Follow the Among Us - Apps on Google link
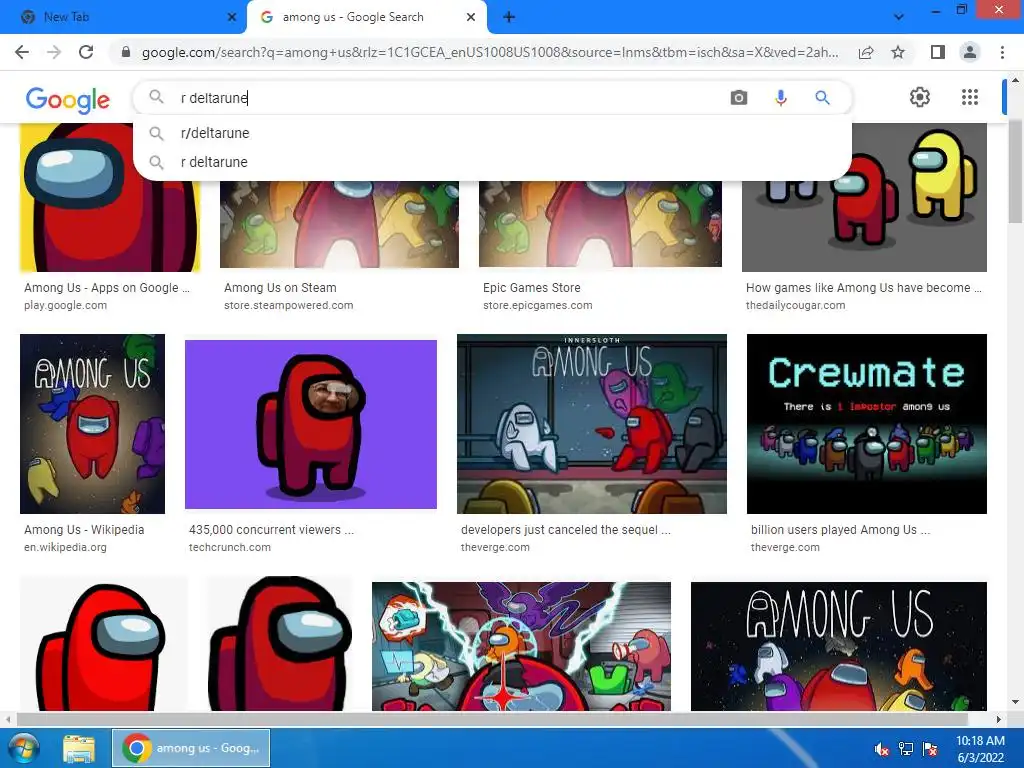This screenshot has height=768, width=1024. click(x=106, y=288)
